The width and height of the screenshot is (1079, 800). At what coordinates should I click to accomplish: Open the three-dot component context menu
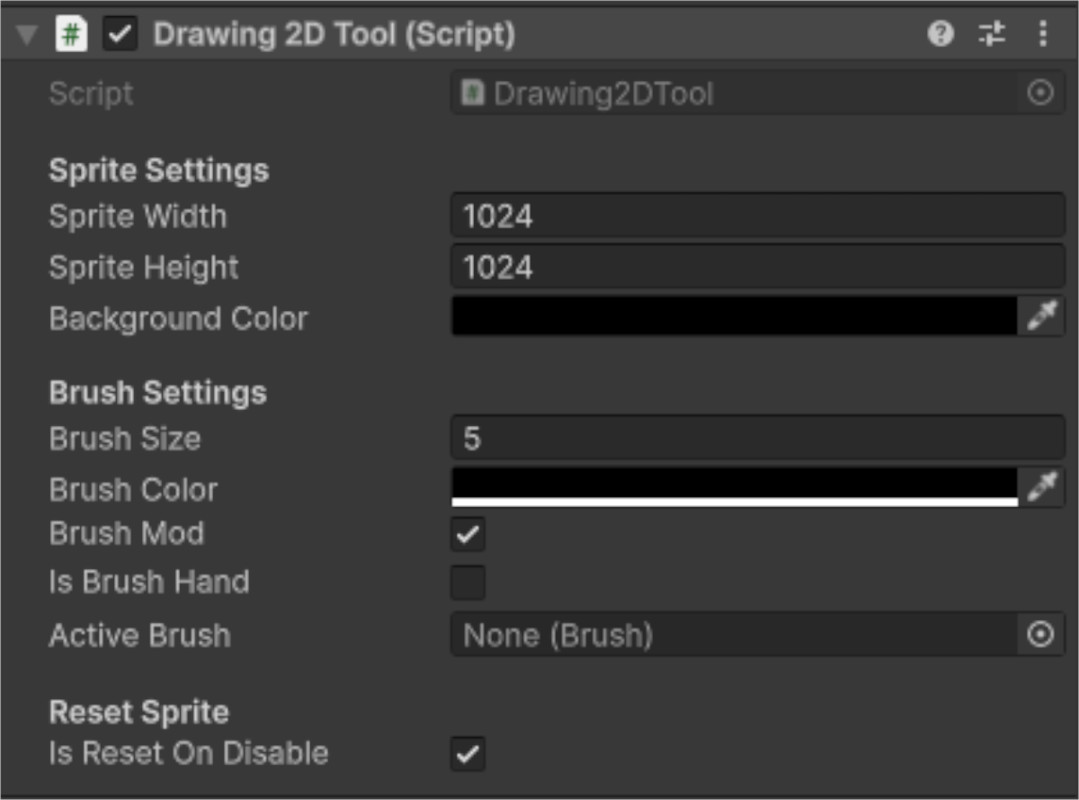pyautogui.click(x=1042, y=35)
